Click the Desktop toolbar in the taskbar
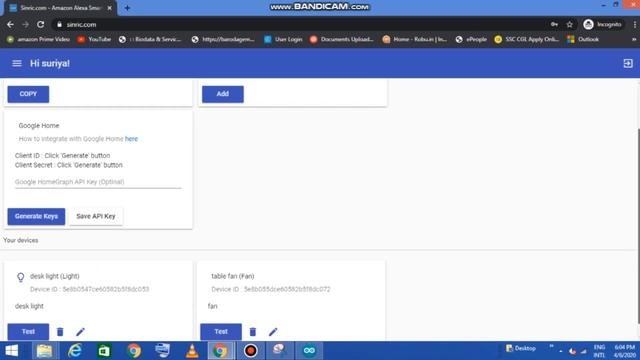The height and width of the screenshot is (360, 640). [x=521, y=348]
